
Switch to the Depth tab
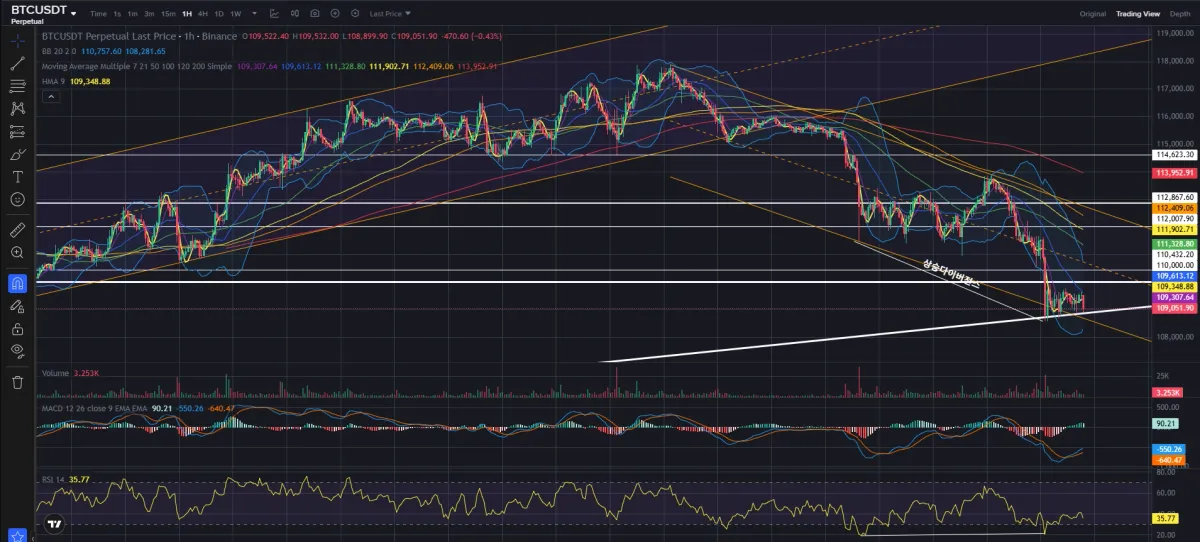click(x=1179, y=14)
